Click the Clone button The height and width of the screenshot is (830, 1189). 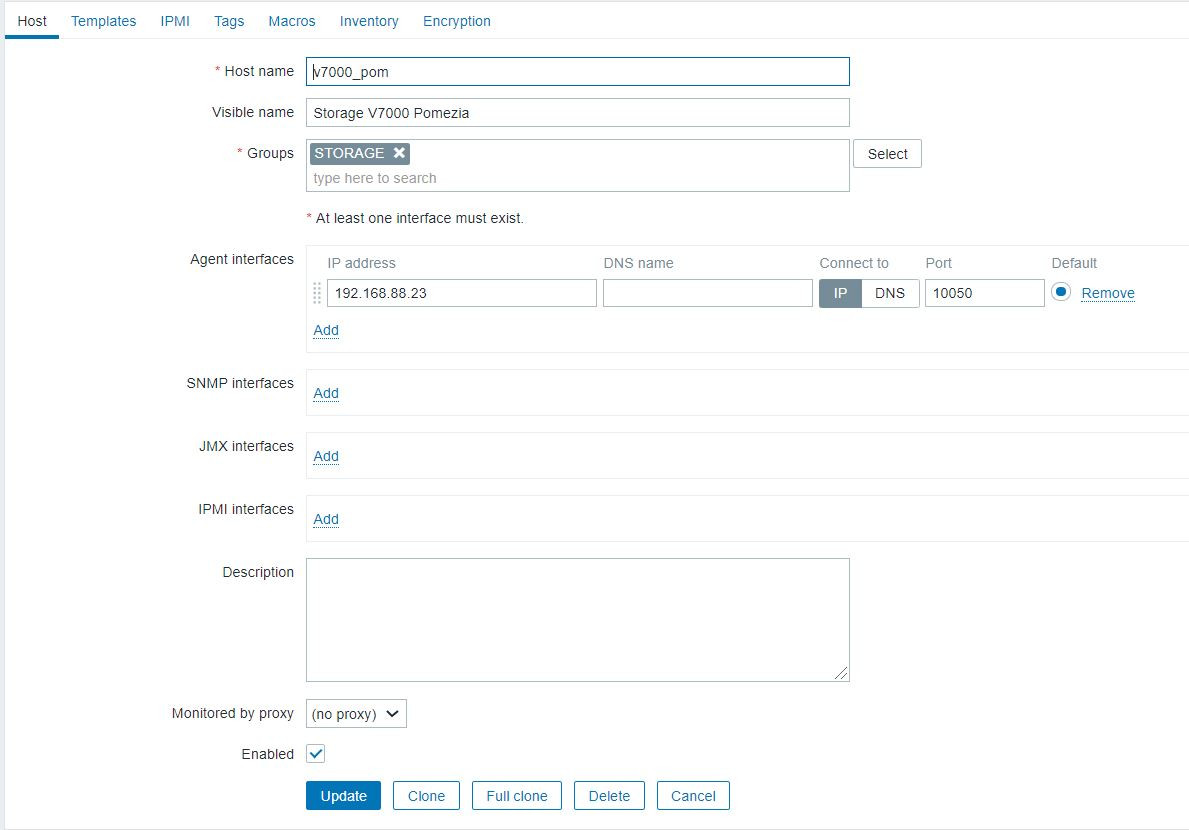426,796
